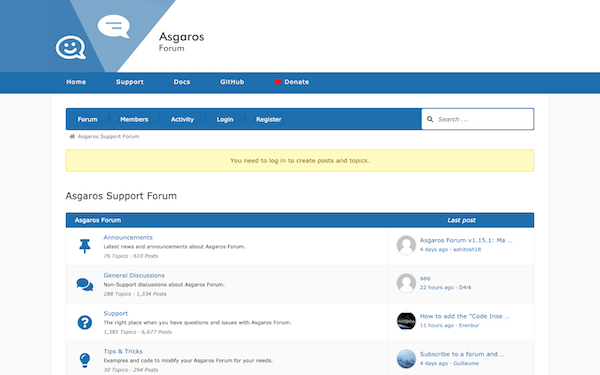Click the Asgaros Support Forum breadcrumb link
The width and height of the screenshot is (600, 375).
pos(109,137)
